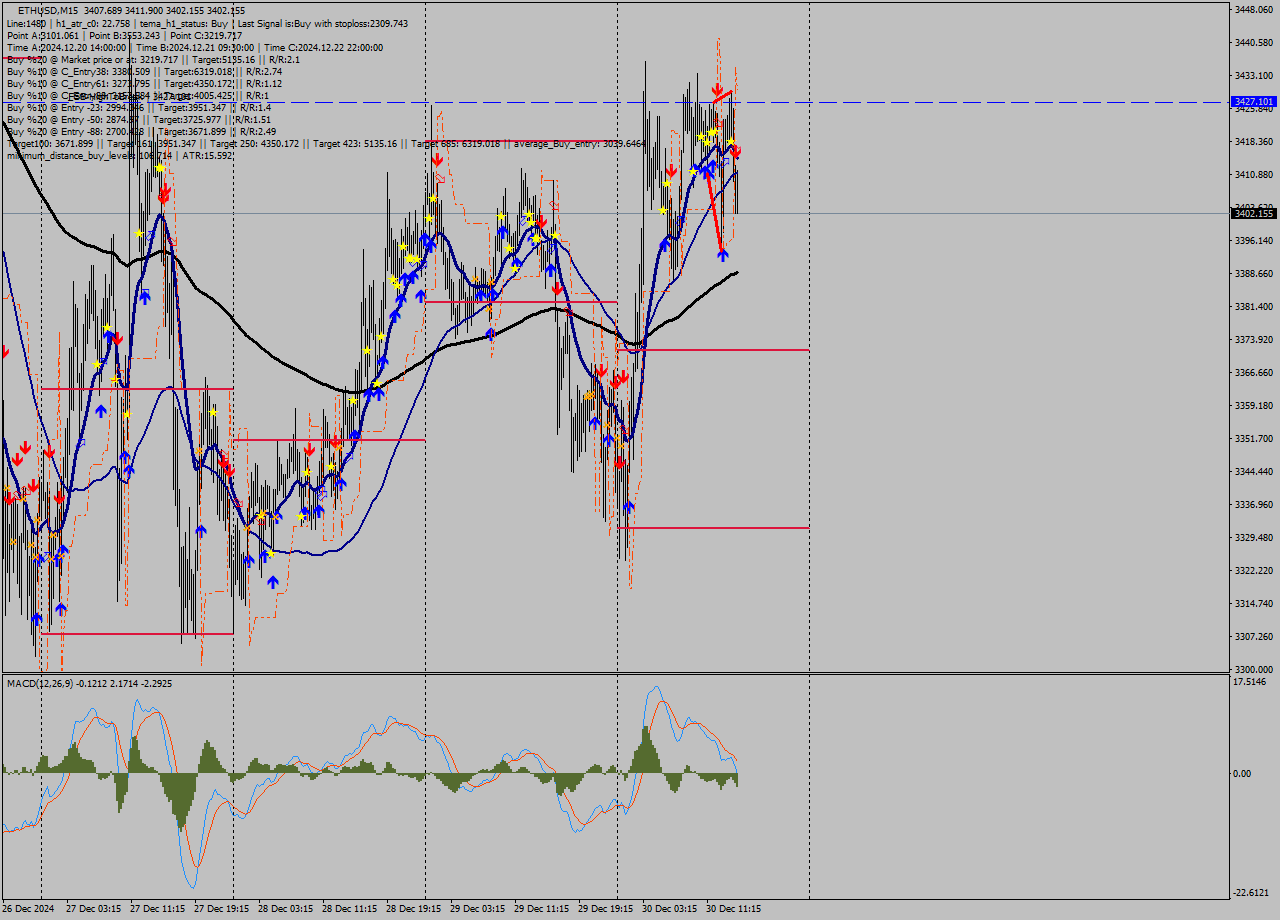Click the '29 Dec 11:15' time label

point(541,909)
